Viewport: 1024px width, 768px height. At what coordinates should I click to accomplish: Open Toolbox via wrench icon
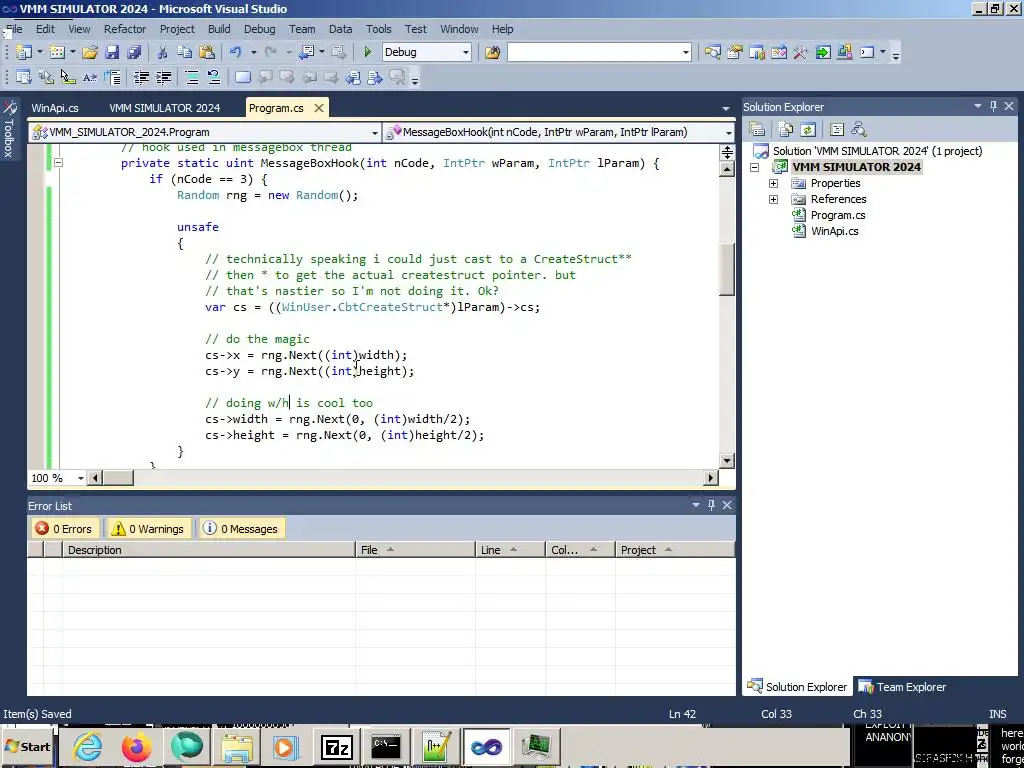(x=801, y=52)
